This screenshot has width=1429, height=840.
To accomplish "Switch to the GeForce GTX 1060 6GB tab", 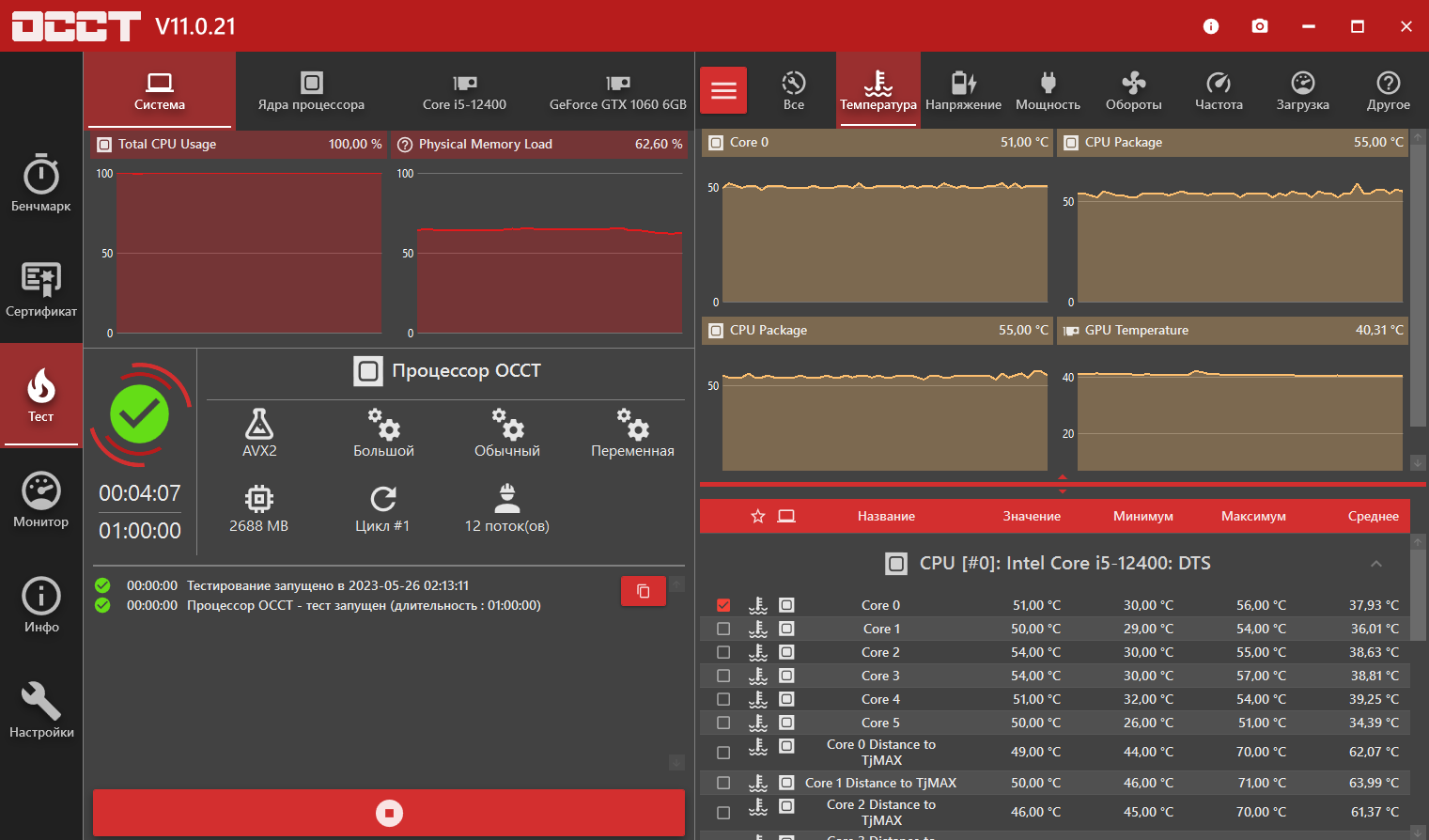I will pyautogui.click(x=617, y=90).
